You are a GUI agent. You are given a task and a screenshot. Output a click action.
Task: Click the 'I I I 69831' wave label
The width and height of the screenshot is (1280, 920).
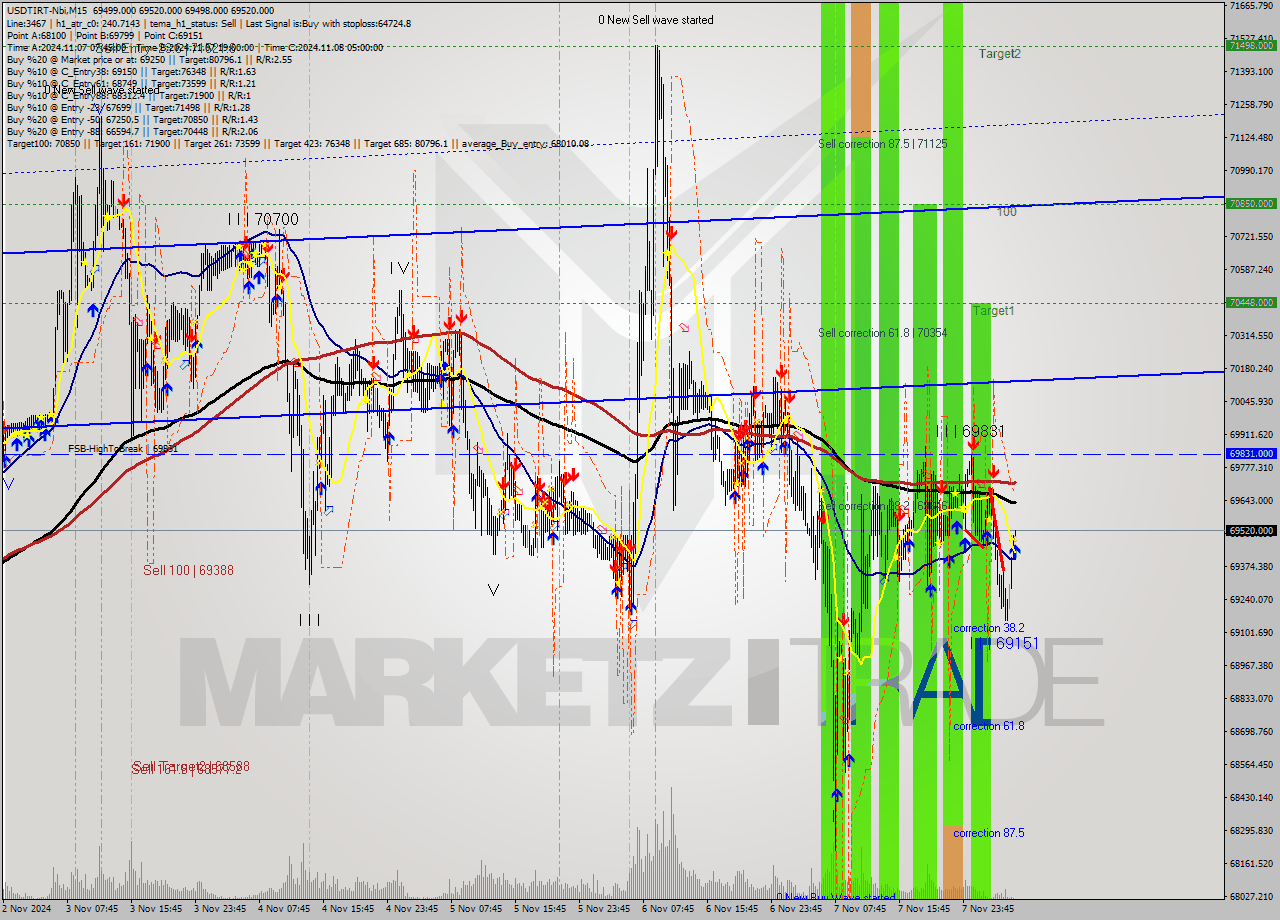point(970,431)
